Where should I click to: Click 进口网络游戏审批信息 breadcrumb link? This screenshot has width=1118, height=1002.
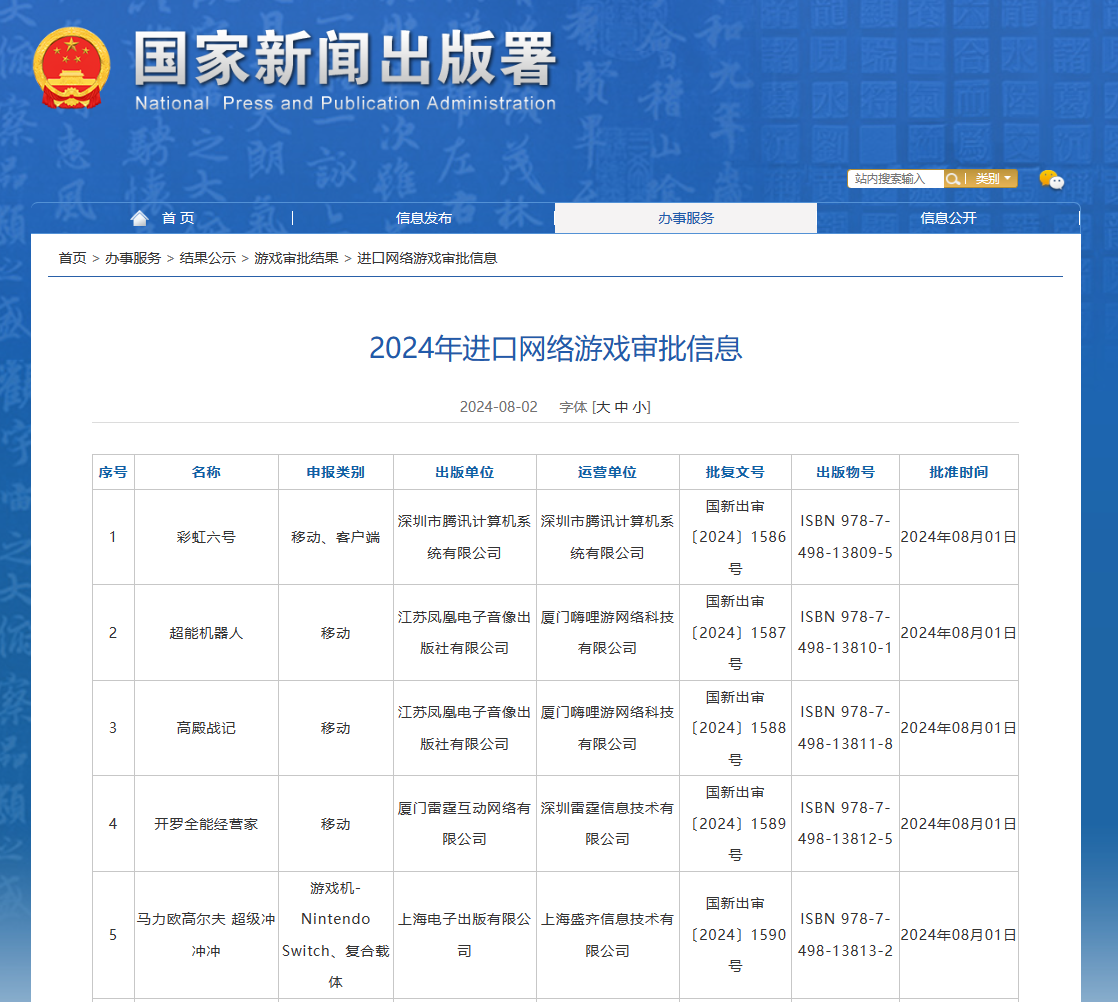pyautogui.click(x=426, y=258)
